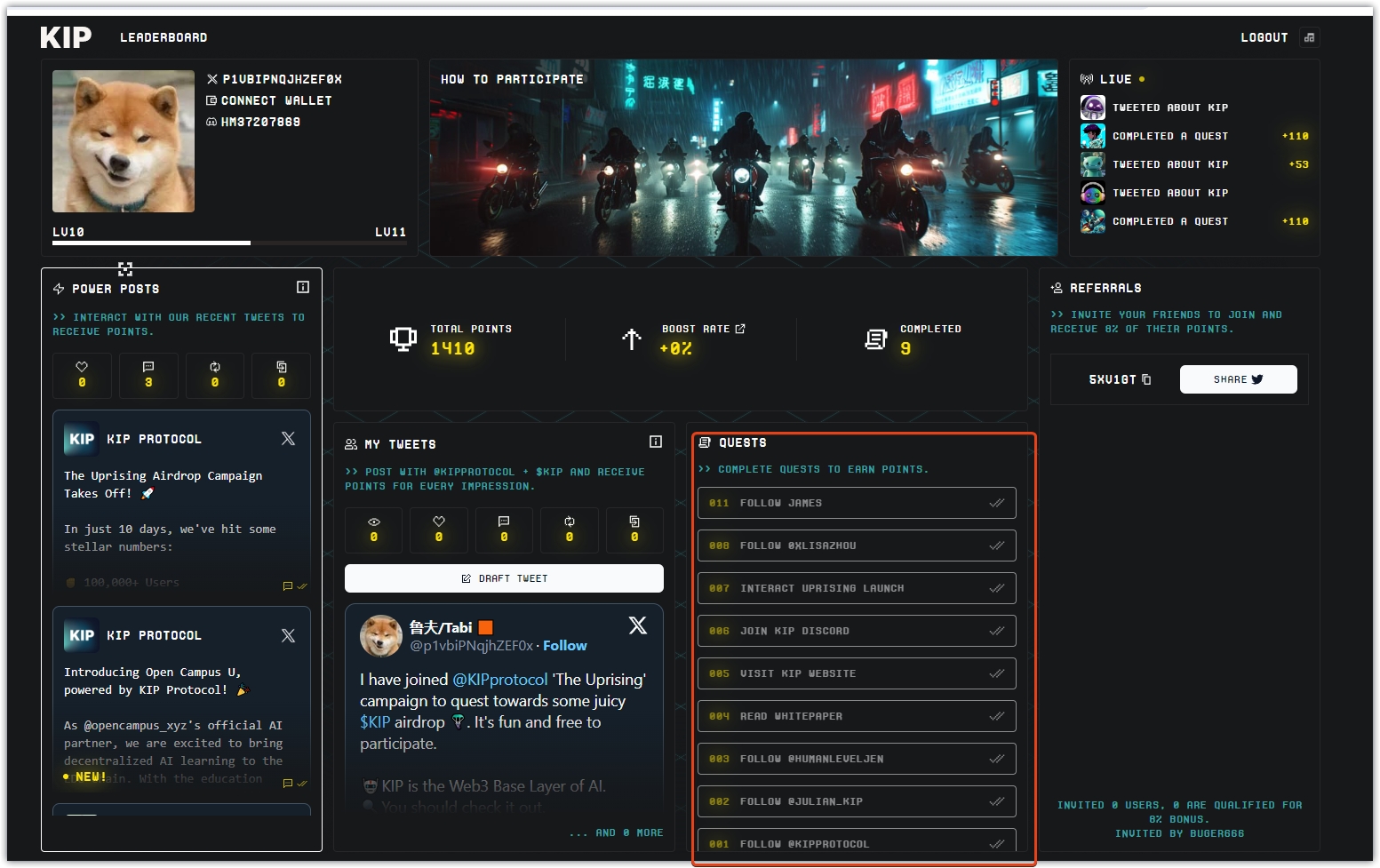Click Connect Wallet in profile

tap(275, 101)
